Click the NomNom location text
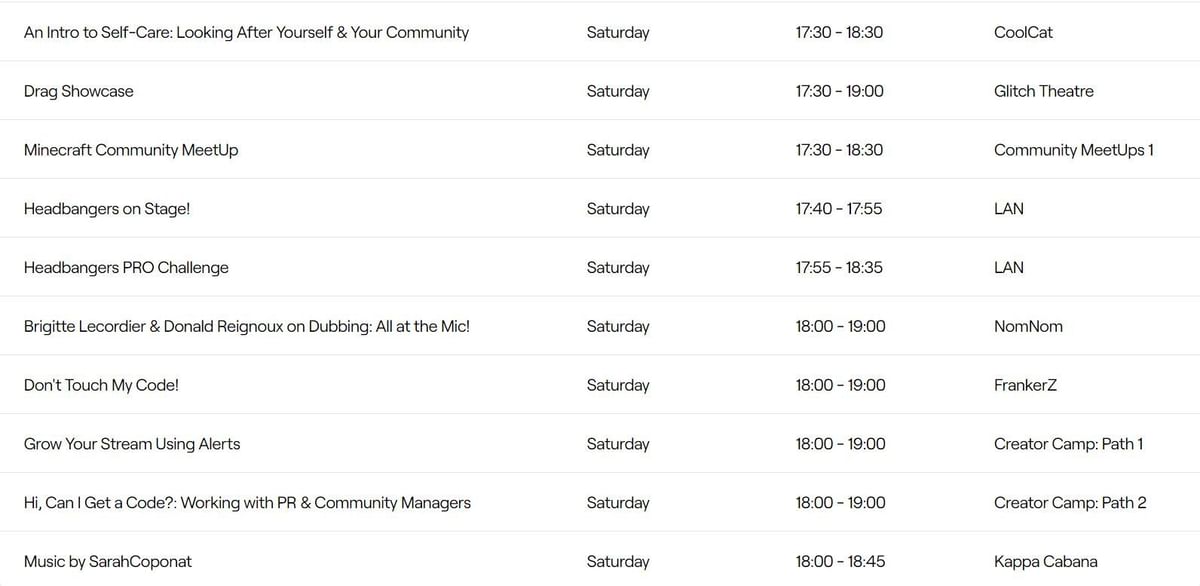1200x586 pixels. (1028, 327)
